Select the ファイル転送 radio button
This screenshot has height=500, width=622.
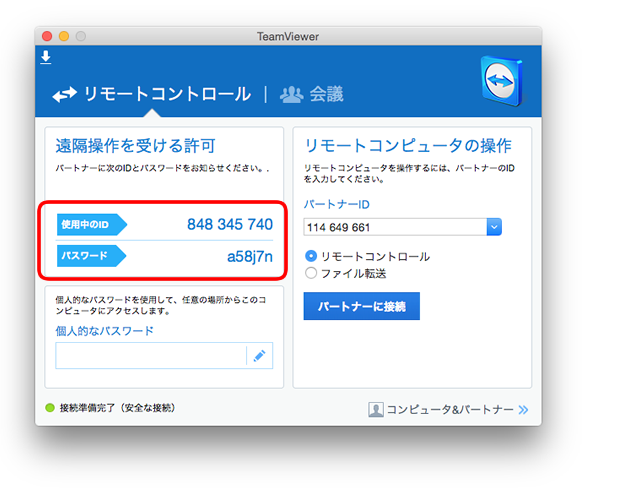click(311, 273)
